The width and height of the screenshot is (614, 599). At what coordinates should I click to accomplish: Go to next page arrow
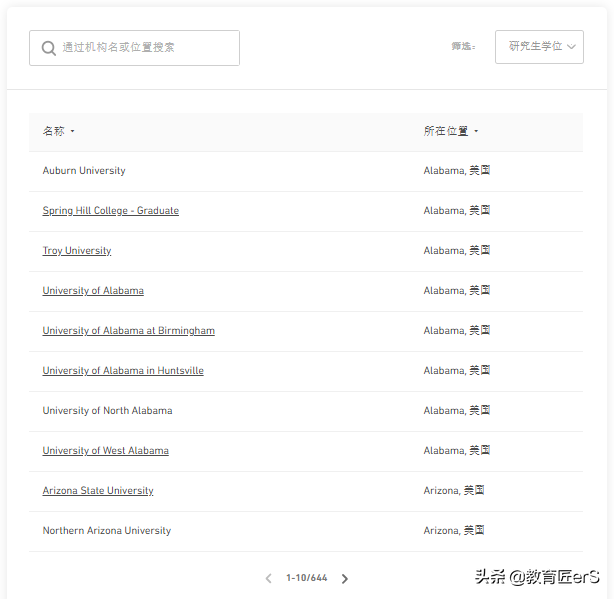tap(345, 579)
